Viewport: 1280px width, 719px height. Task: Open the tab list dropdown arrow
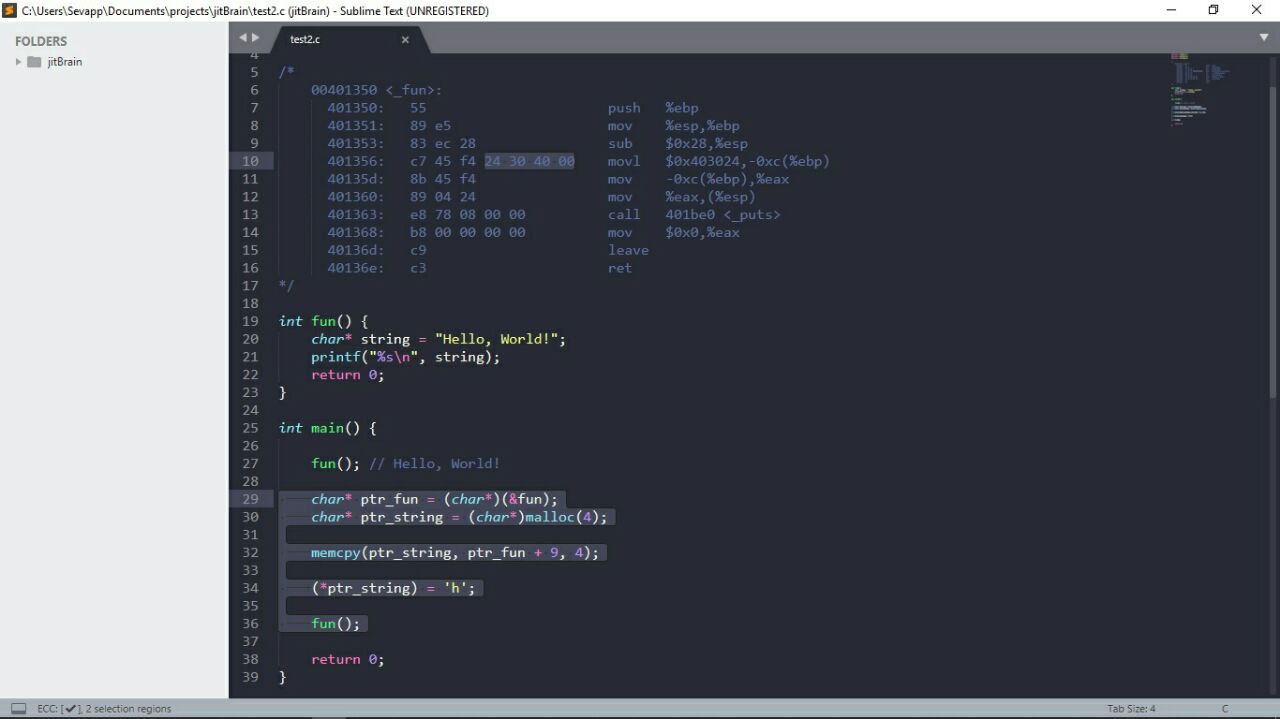[x=1264, y=38]
